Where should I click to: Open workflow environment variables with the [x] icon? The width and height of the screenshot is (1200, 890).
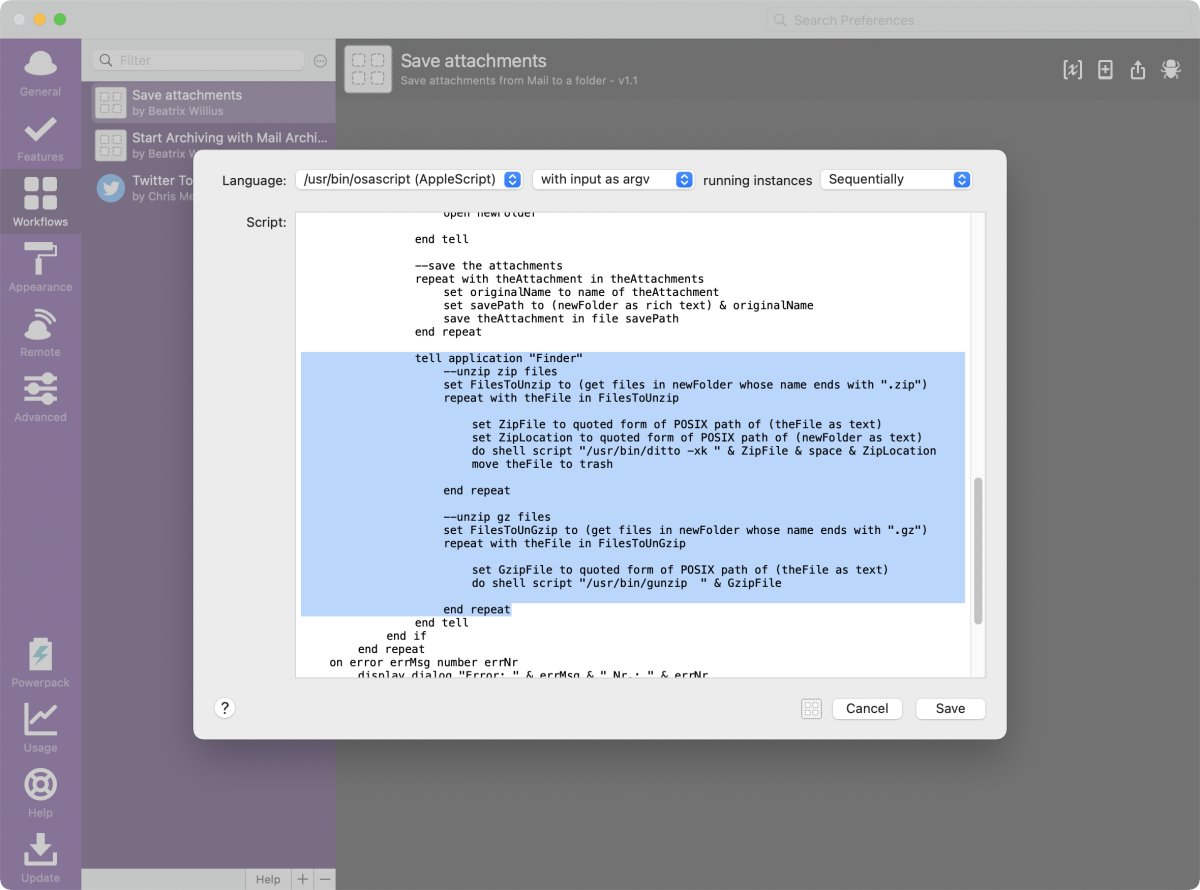tap(1072, 69)
